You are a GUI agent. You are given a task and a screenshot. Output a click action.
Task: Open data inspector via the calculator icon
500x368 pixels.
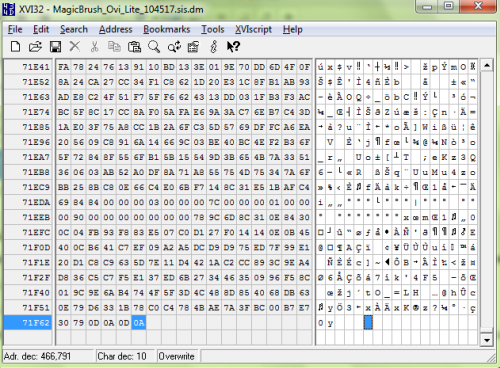[193, 47]
